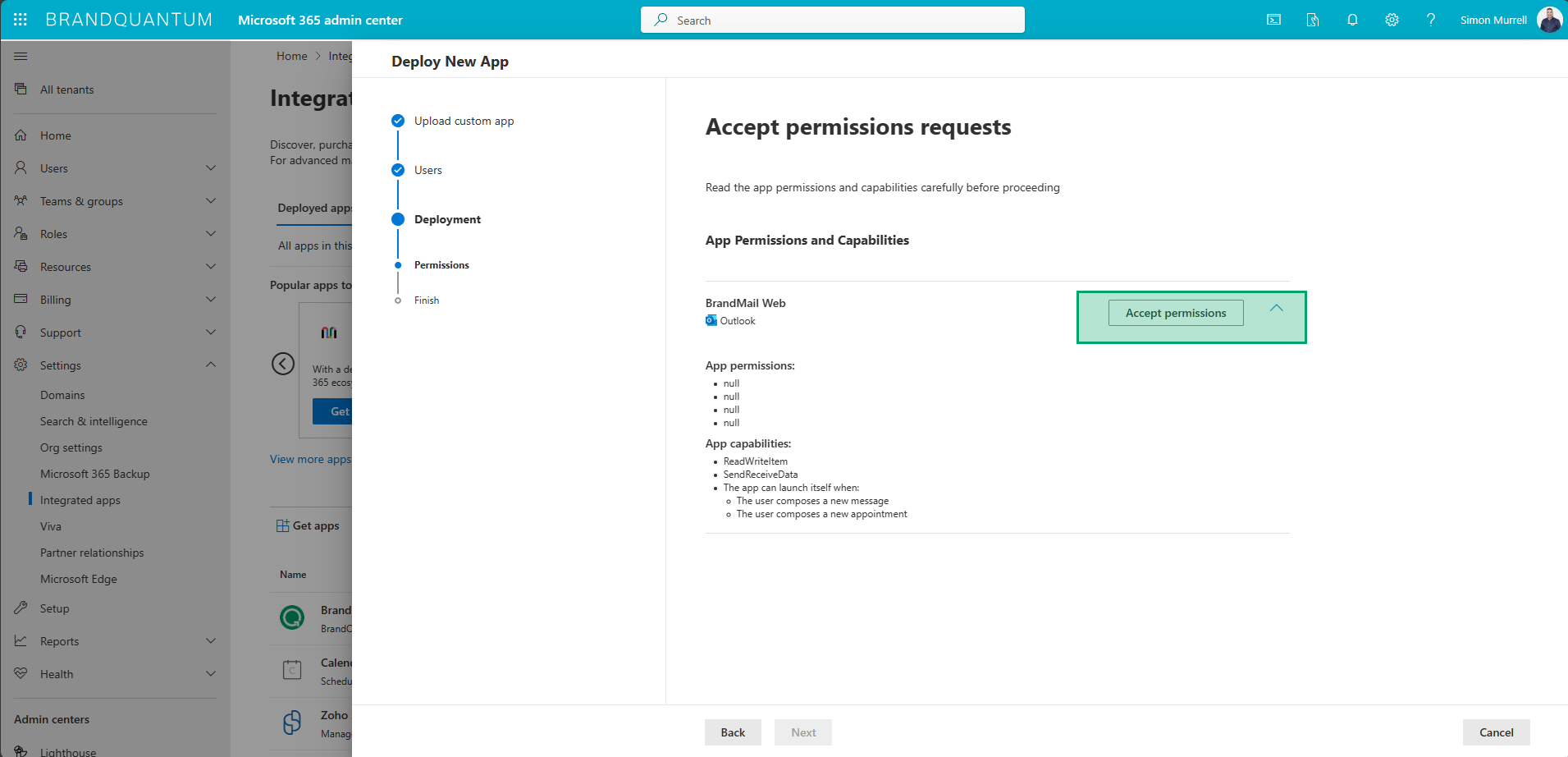Click the Accept permissions button
Viewport: 1568px width, 757px height.
tap(1176, 313)
